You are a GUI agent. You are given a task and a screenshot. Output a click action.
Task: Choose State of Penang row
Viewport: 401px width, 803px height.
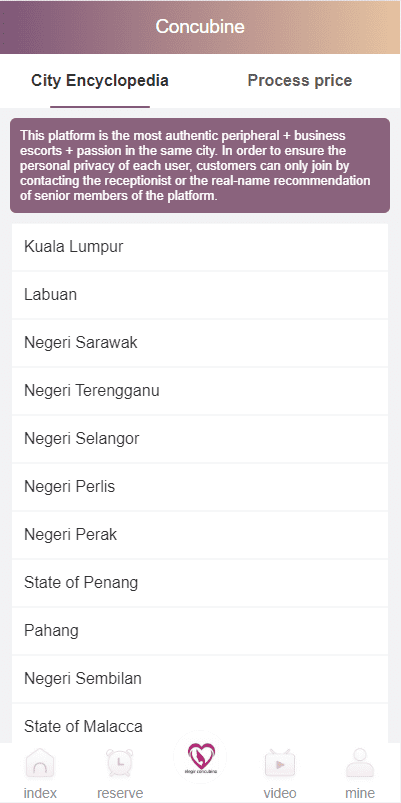pos(200,583)
